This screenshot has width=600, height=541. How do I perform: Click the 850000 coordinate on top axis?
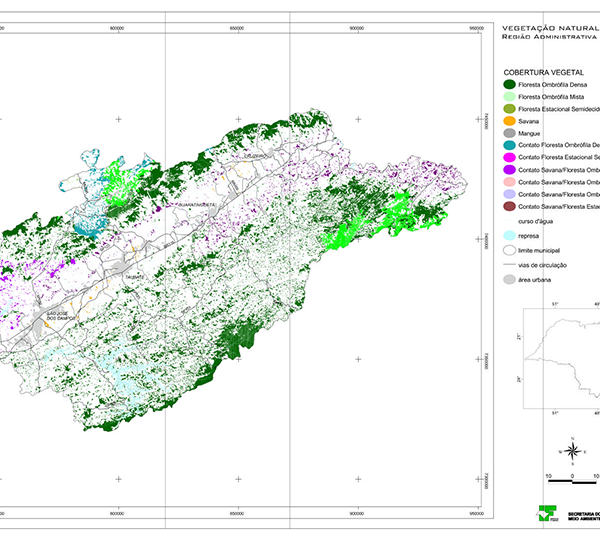click(237, 28)
